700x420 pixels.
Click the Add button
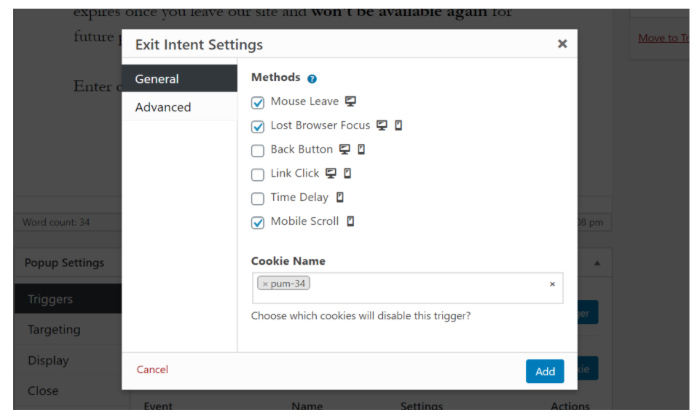tap(545, 371)
